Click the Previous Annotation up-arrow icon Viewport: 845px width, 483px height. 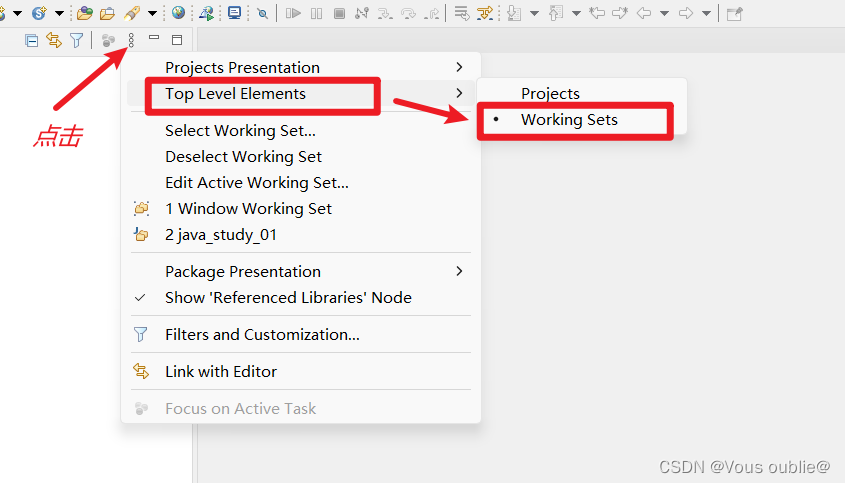(x=556, y=13)
